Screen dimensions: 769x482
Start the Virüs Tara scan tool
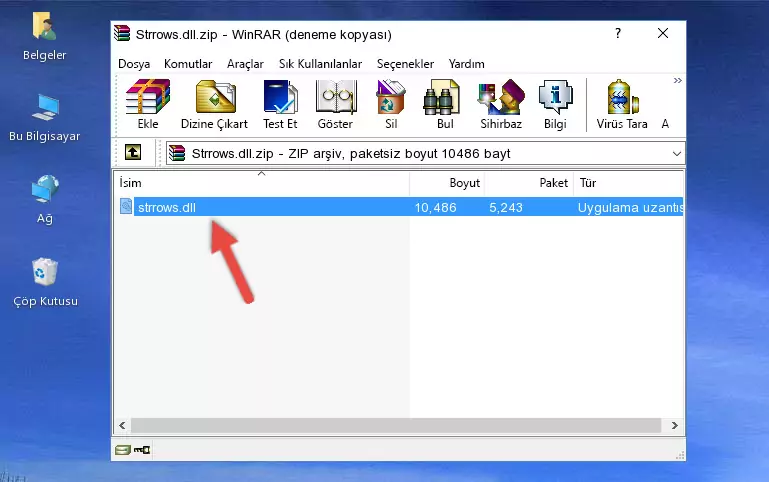pos(622,104)
